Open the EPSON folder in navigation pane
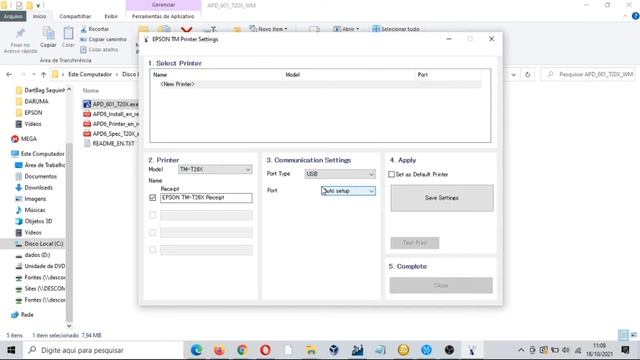The image size is (640, 360). [29, 113]
